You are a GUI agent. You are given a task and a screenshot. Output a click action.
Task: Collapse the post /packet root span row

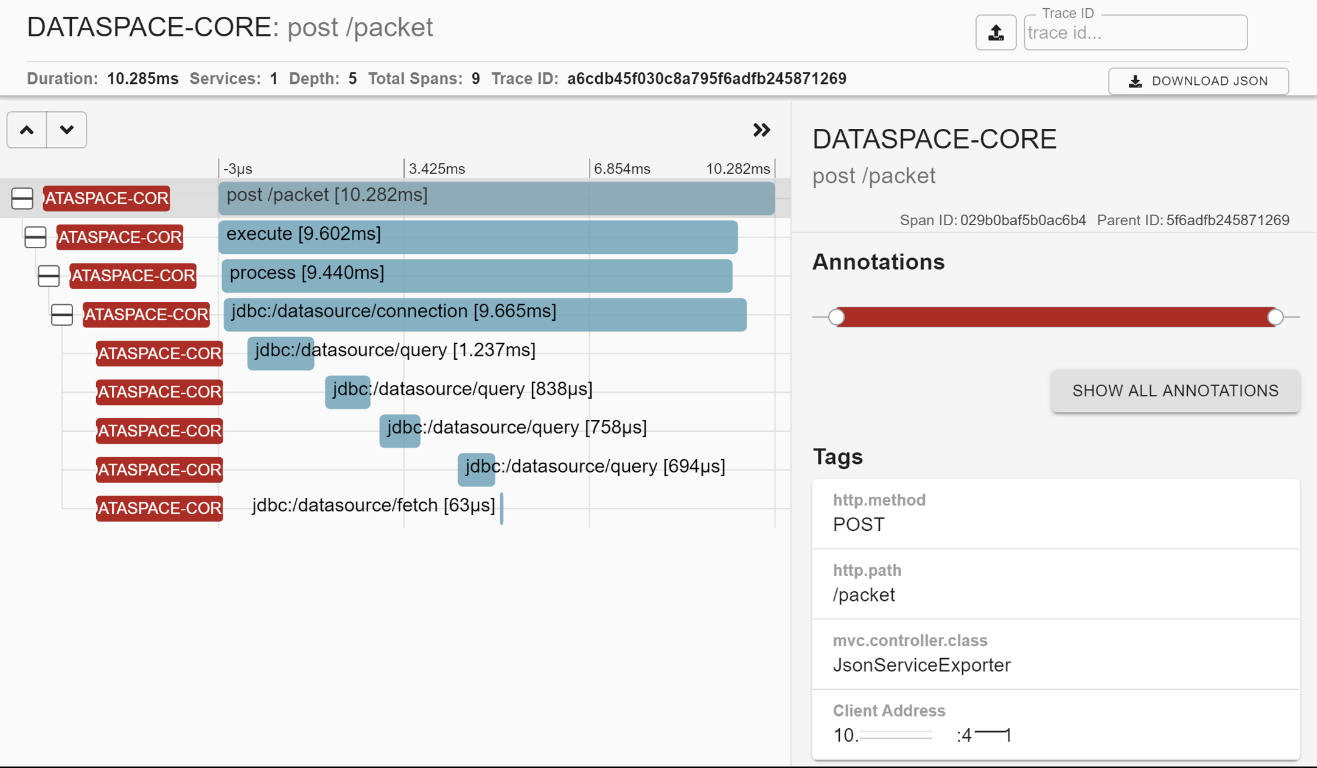coord(22,199)
